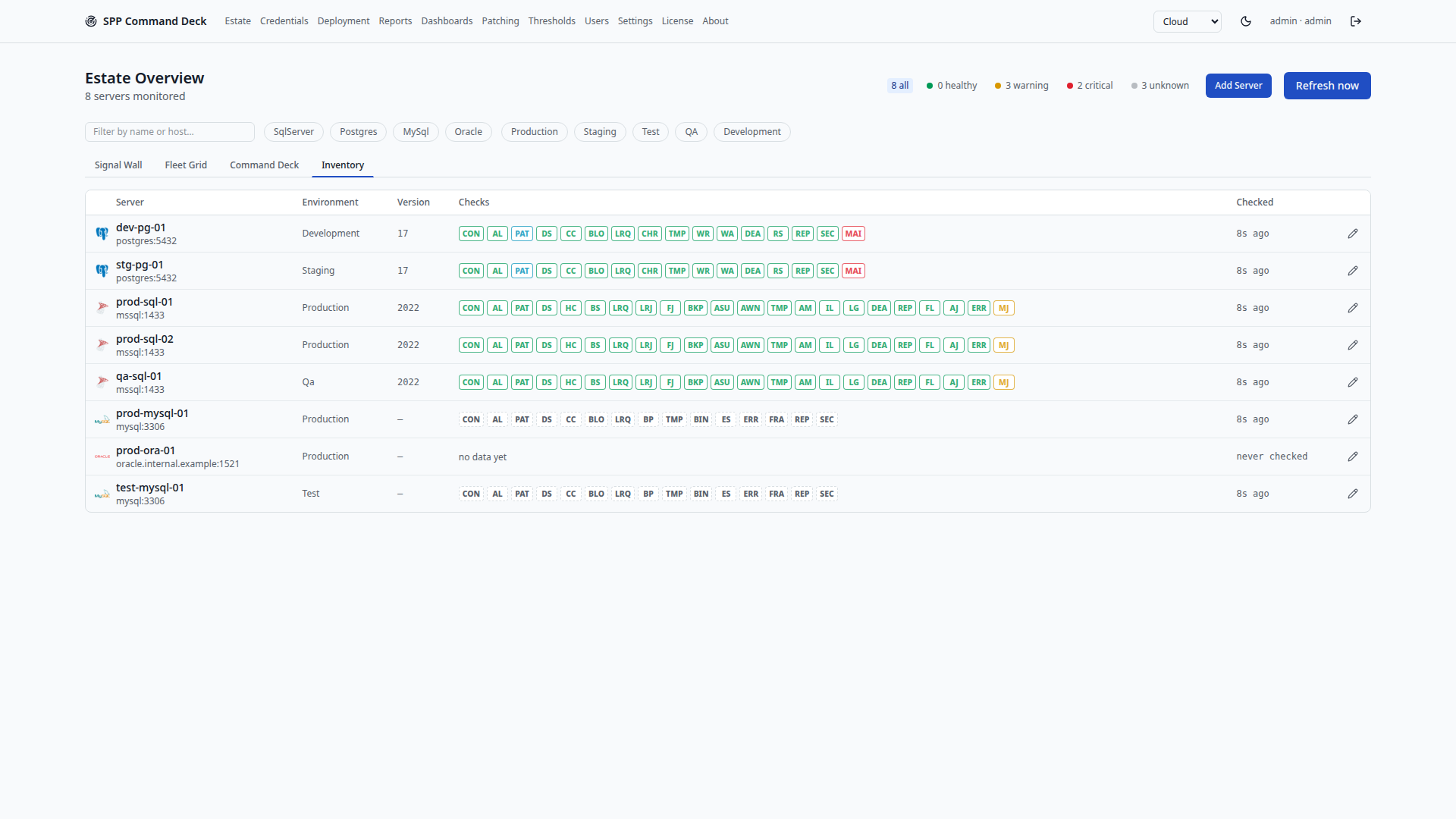Screen dimensions: 1456x819
Task: Switch to Fleet Grid tab
Action: [186, 165]
